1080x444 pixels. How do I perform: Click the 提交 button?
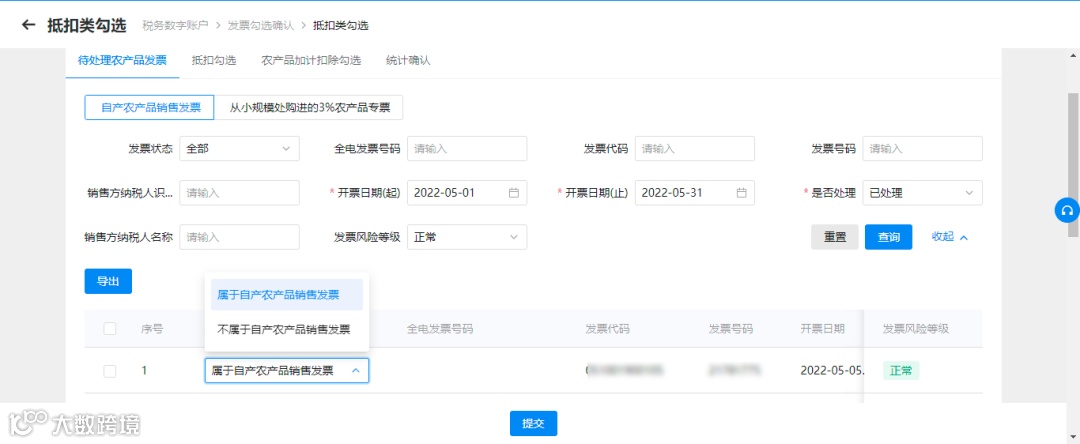pyautogui.click(x=533, y=423)
